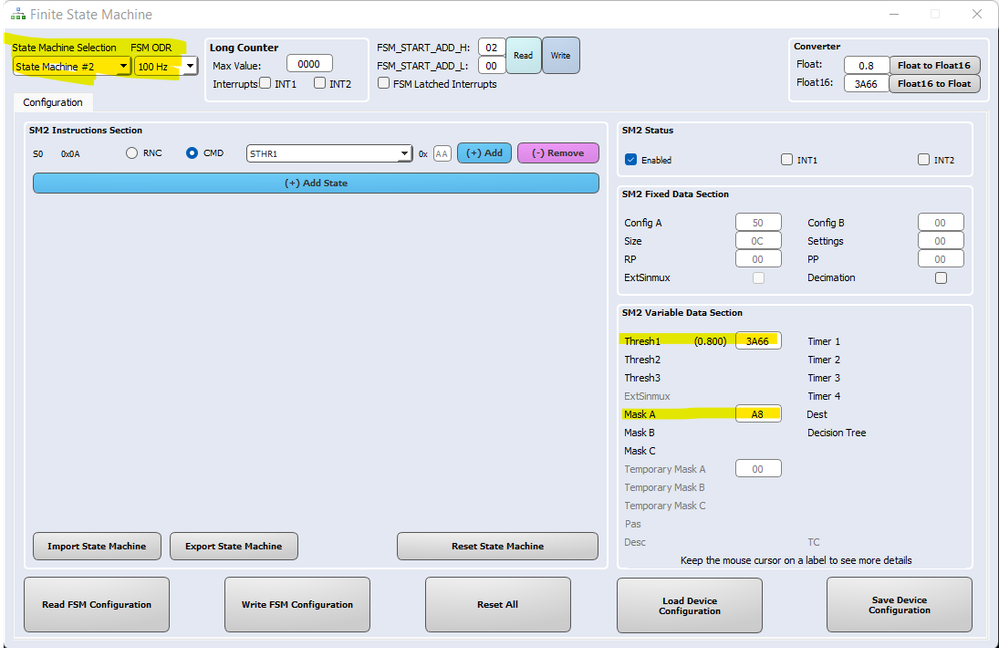Screen dimensions: 999x648
Task: Click Load Device Configuration button
Action: tap(689, 605)
